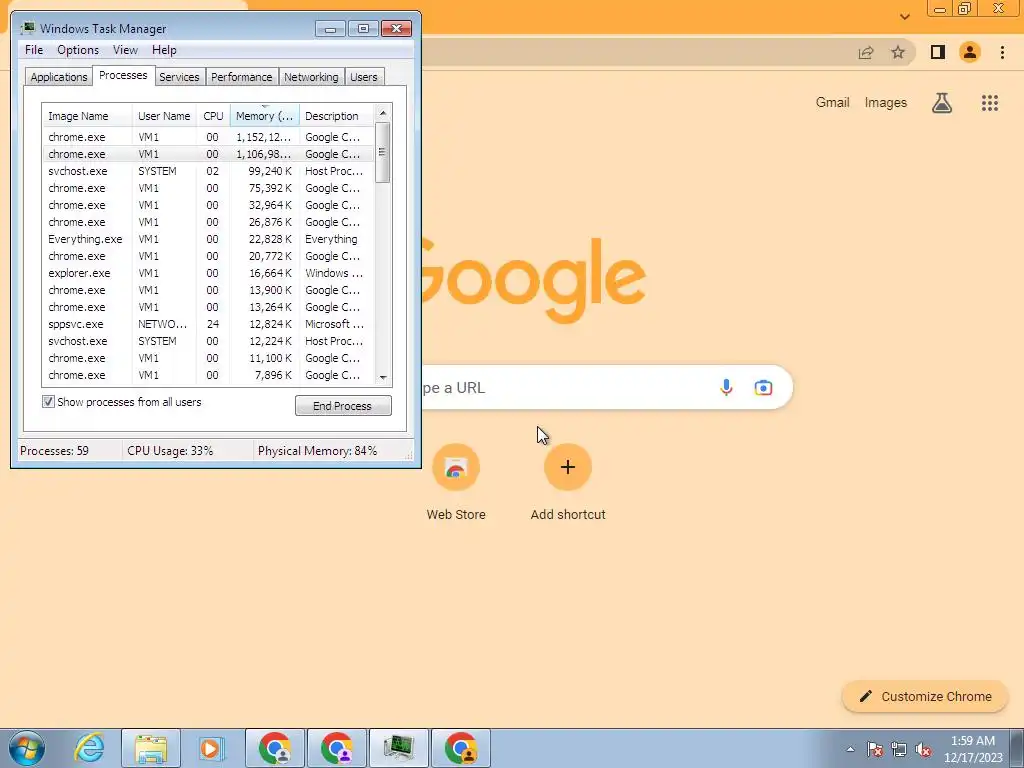The image size is (1024, 768).
Task: Activate Task Manager taskbar icon
Action: pyautogui.click(x=399, y=748)
